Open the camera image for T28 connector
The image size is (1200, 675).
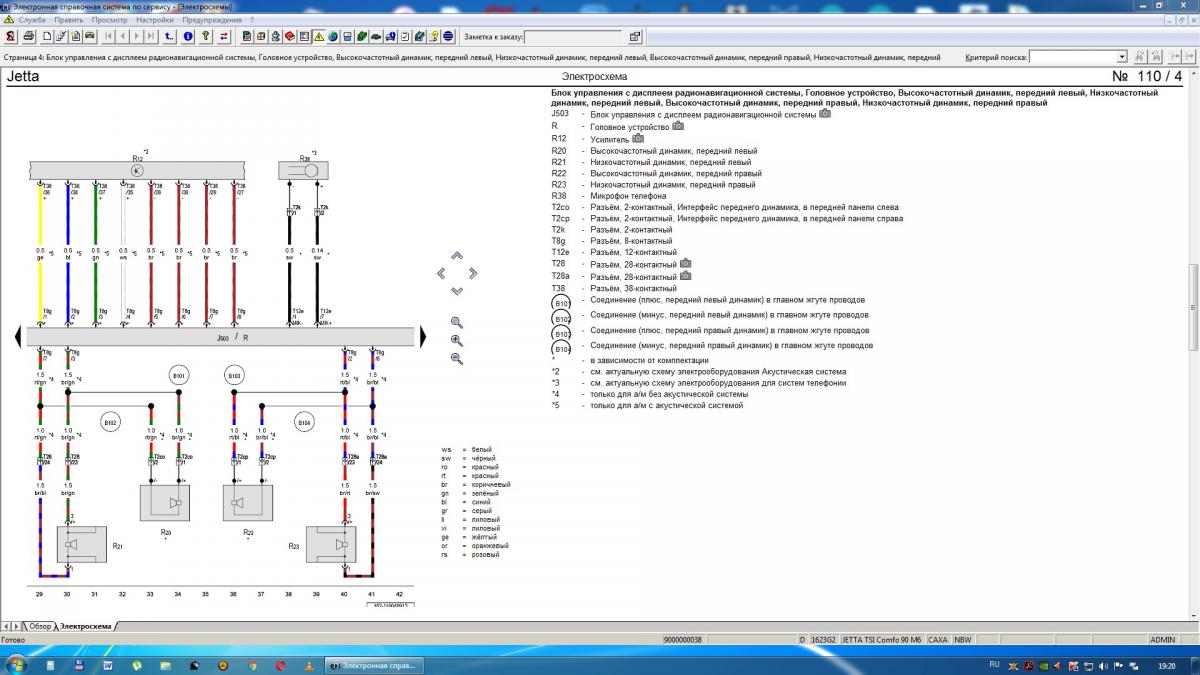(686, 264)
